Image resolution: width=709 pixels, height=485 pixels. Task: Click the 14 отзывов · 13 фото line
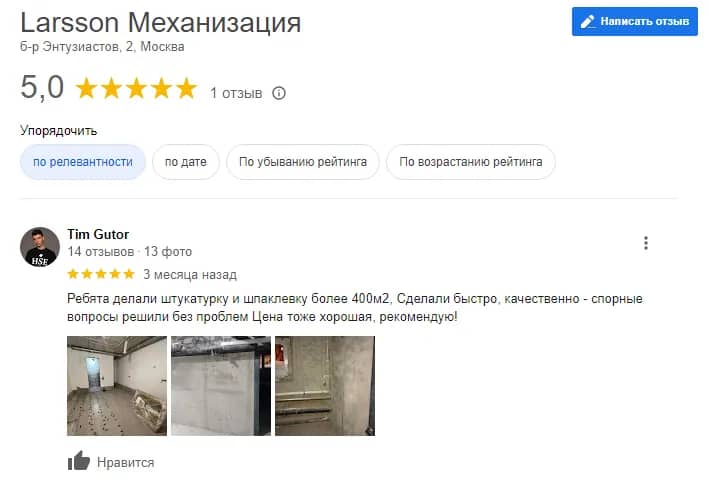130,252
